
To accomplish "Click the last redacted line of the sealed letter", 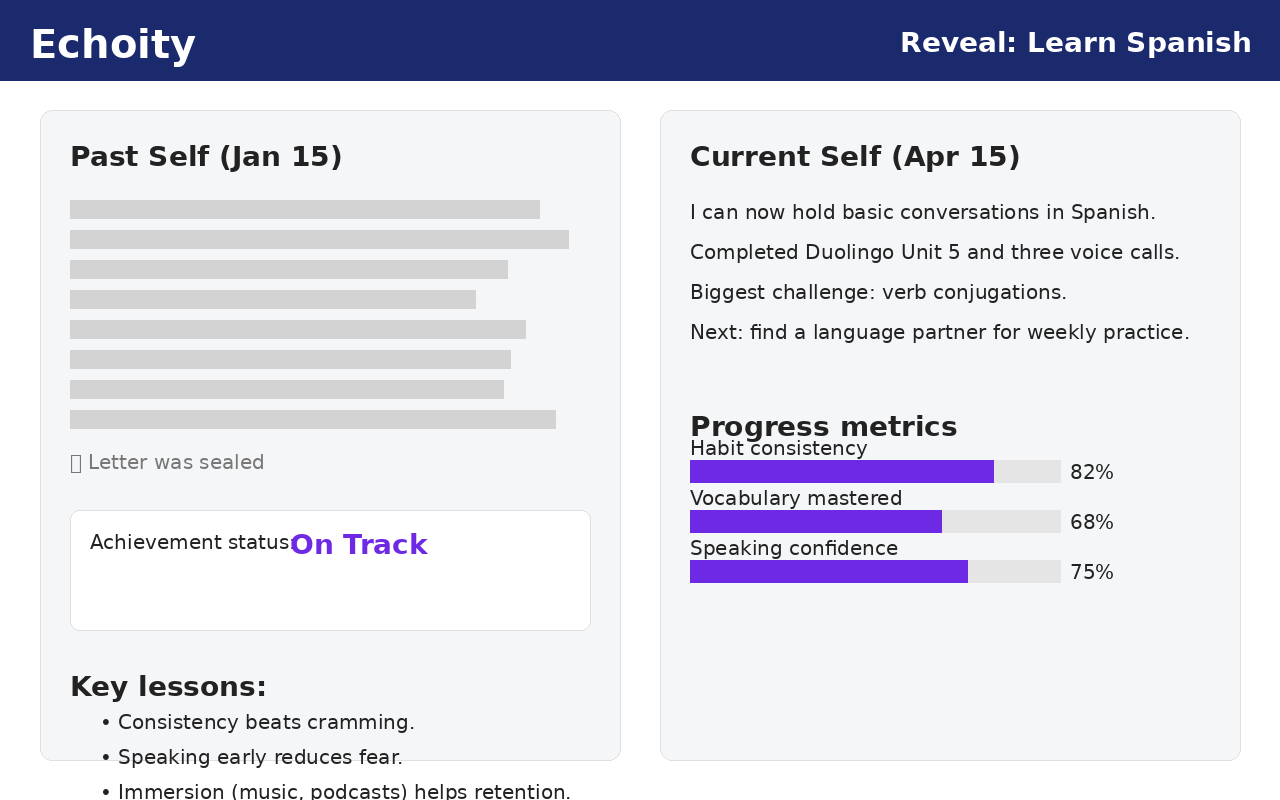I will pyautogui.click(x=313, y=420).
